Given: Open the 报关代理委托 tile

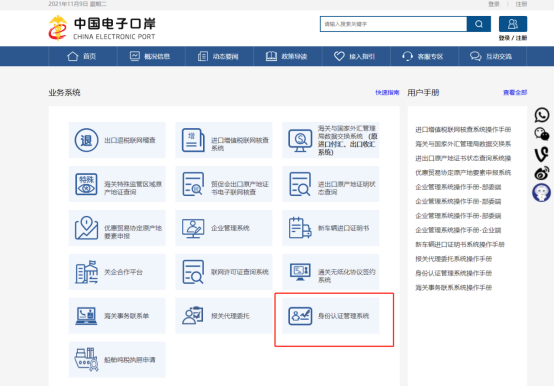Looking at the screenshot, I should click(224, 316).
